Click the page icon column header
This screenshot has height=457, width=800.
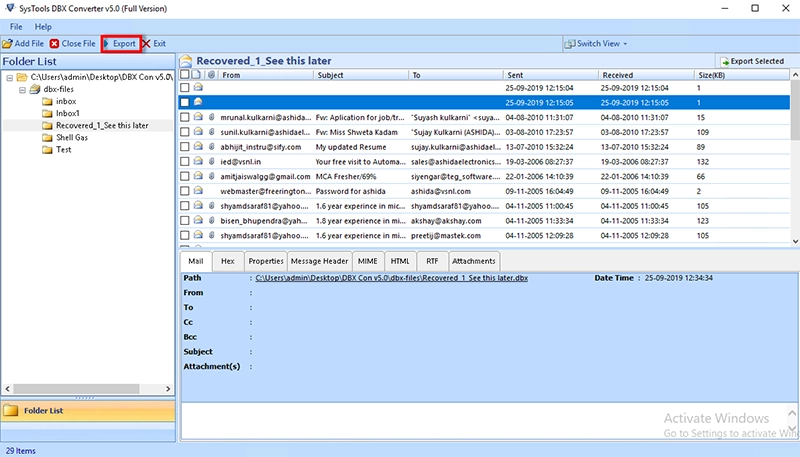pos(197,74)
